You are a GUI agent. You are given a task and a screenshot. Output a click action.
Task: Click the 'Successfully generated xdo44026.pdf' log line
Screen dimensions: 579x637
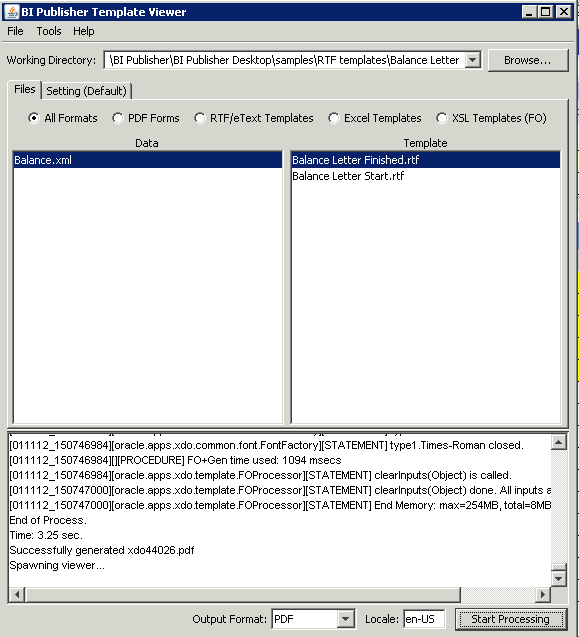click(x=102, y=550)
